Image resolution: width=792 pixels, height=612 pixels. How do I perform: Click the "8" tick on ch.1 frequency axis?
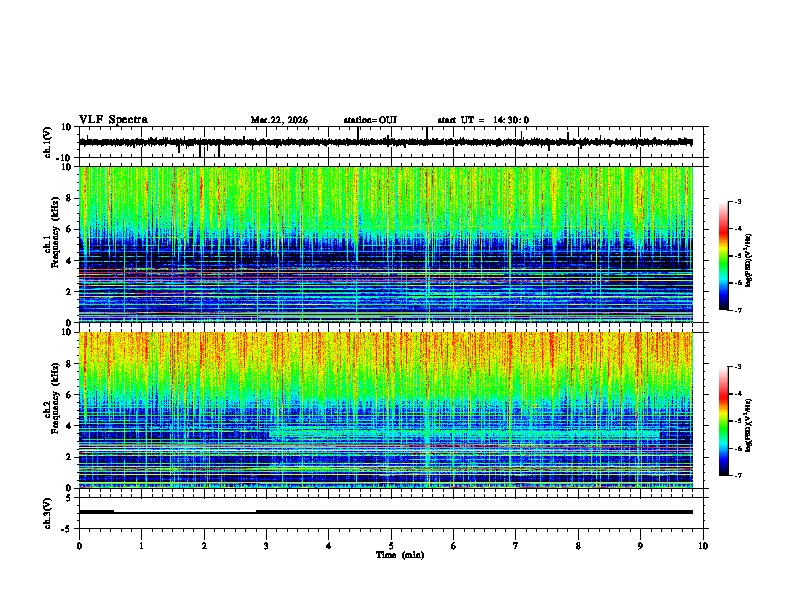[69, 198]
